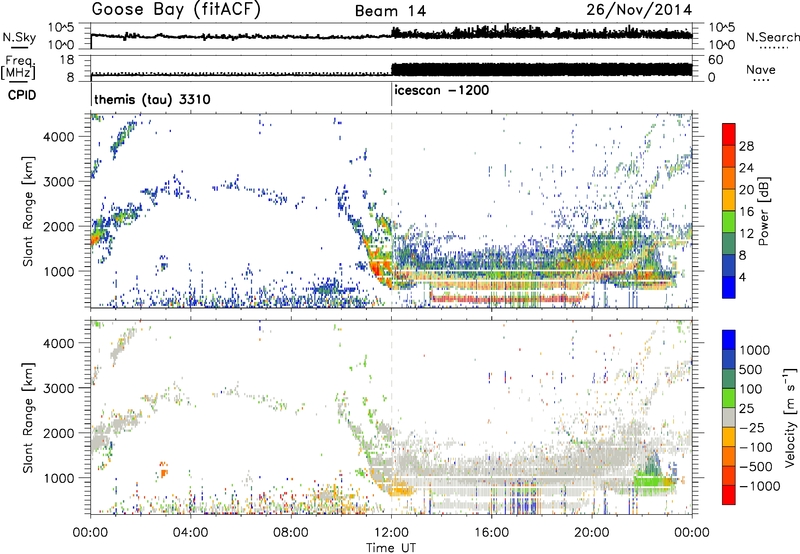The image size is (800, 554).
Task: Click the orange velocity patch near 03:00
Action: coord(163,471)
